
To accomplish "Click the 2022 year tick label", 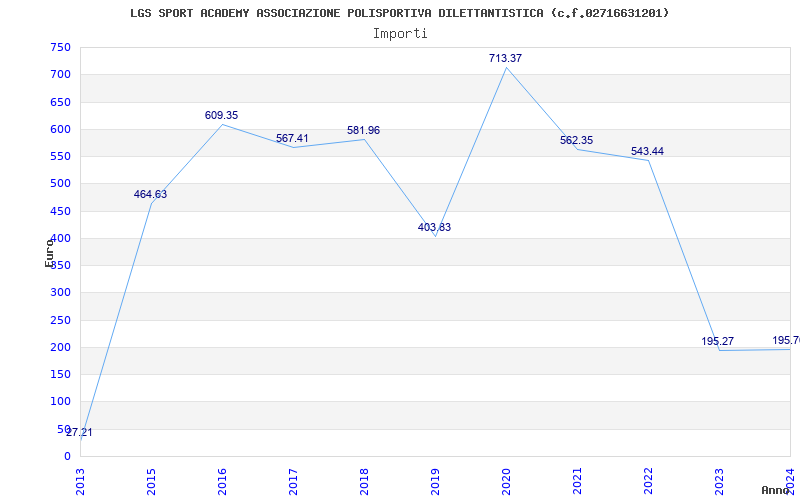I will tap(648, 481).
